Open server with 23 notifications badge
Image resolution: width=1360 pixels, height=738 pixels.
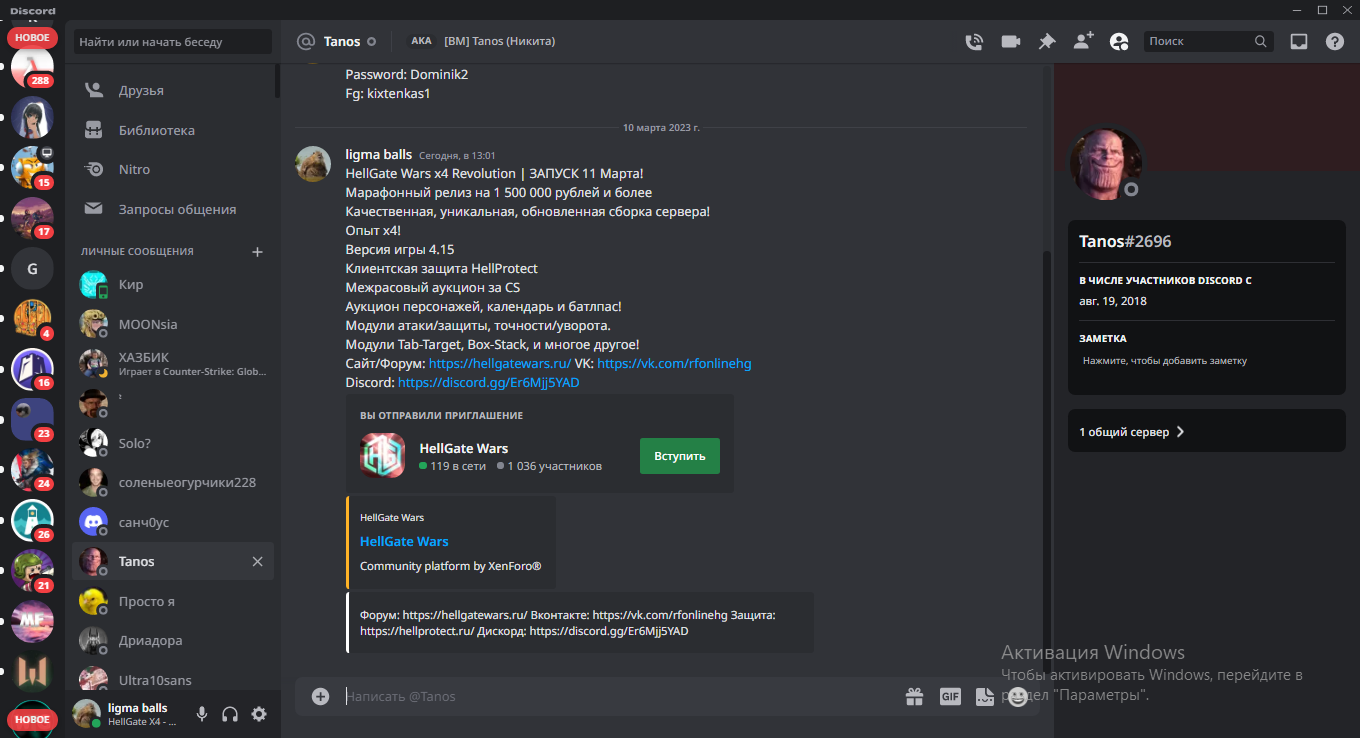pyautogui.click(x=32, y=420)
